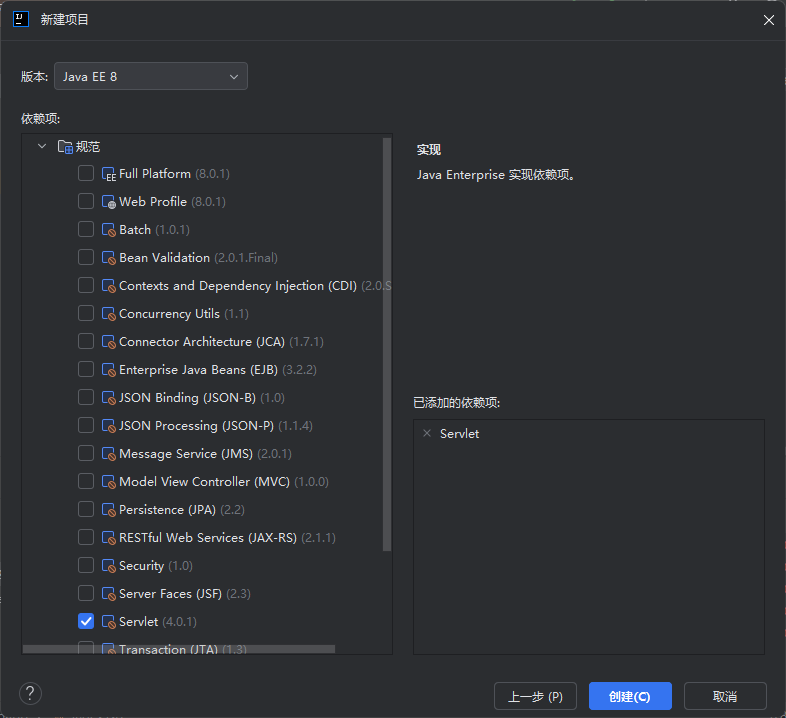Image resolution: width=786 pixels, height=718 pixels.
Task: Click the JSON Binding library icon
Action: click(109, 398)
